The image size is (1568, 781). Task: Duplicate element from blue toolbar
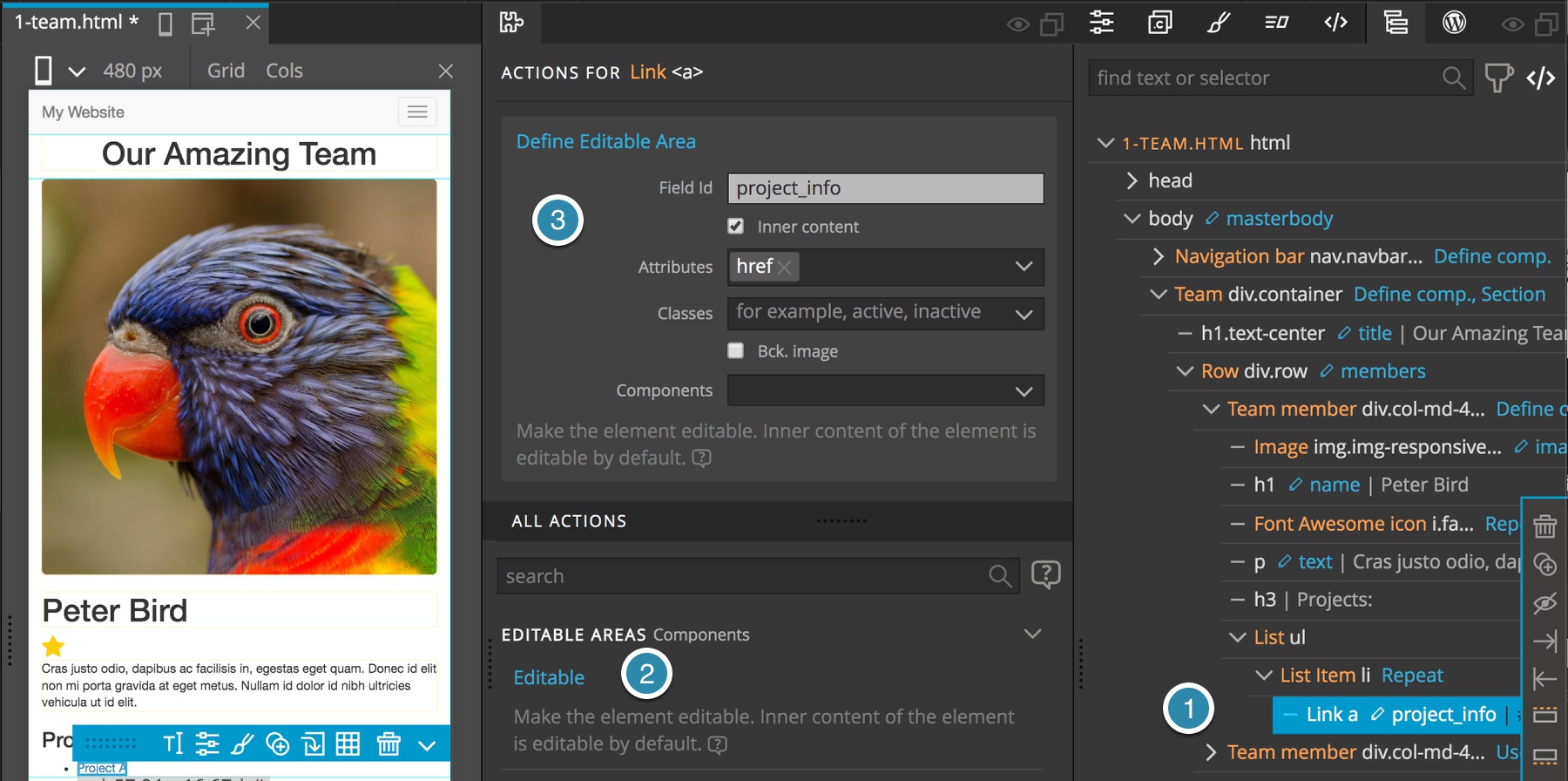click(x=278, y=744)
